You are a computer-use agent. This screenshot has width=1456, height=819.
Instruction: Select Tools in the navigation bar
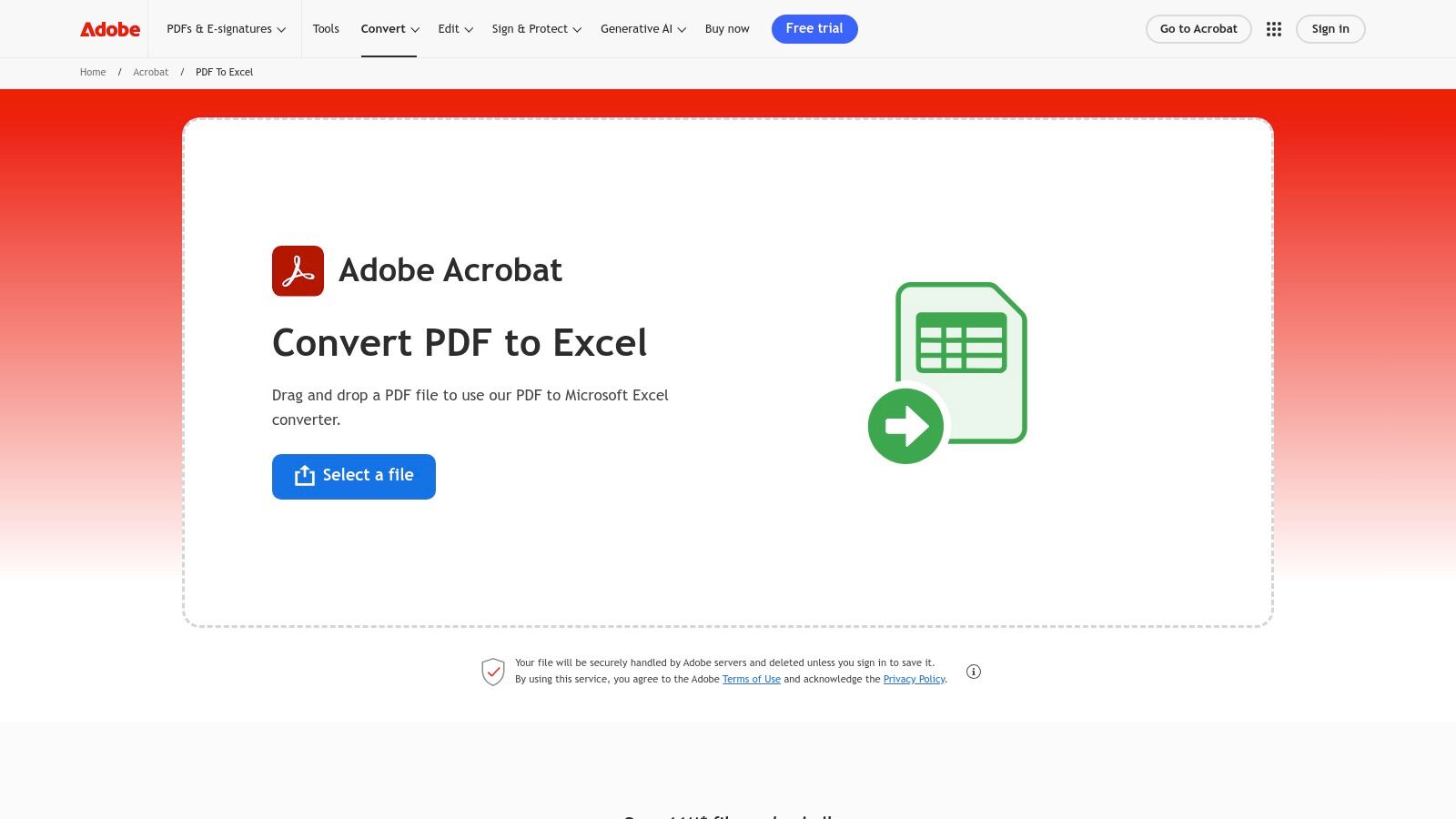coord(326,28)
